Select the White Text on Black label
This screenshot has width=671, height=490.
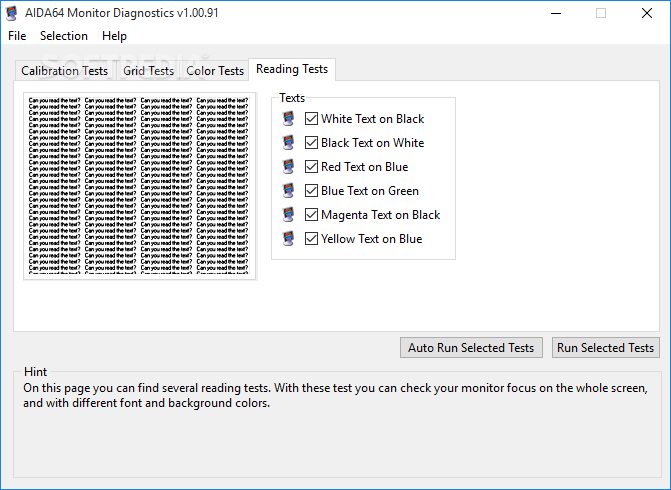tap(372, 119)
